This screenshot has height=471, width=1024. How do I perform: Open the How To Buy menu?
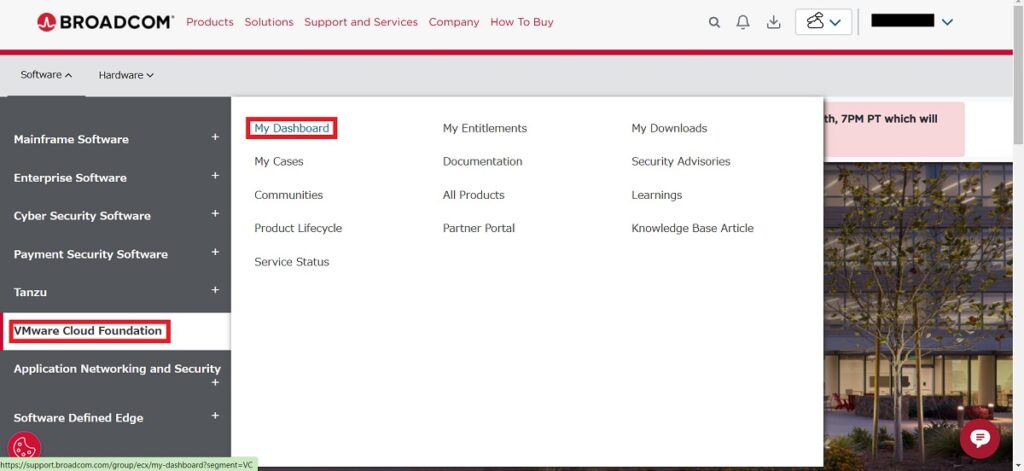522,22
